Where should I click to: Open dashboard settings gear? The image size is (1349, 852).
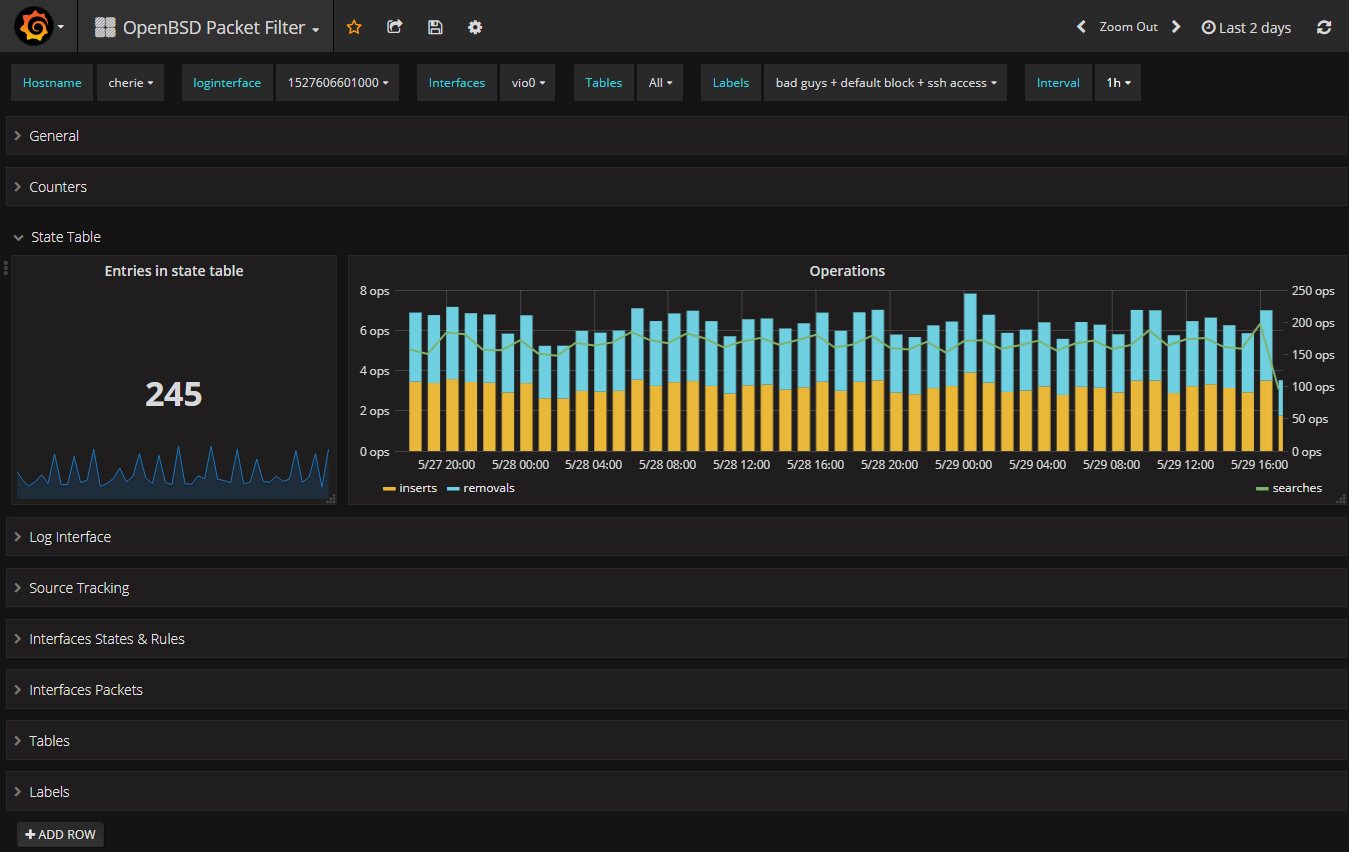click(x=475, y=27)
